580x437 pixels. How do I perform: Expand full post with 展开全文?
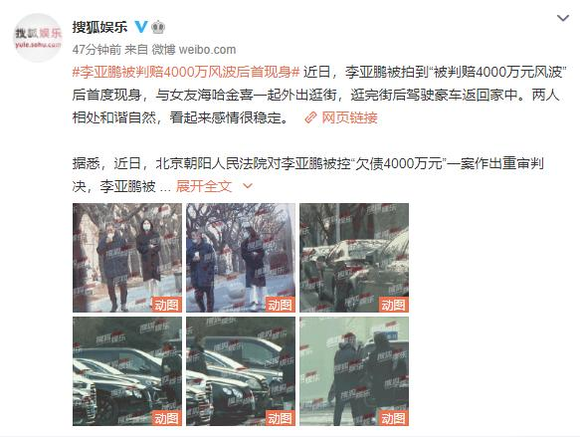click(x=203, y=186)
